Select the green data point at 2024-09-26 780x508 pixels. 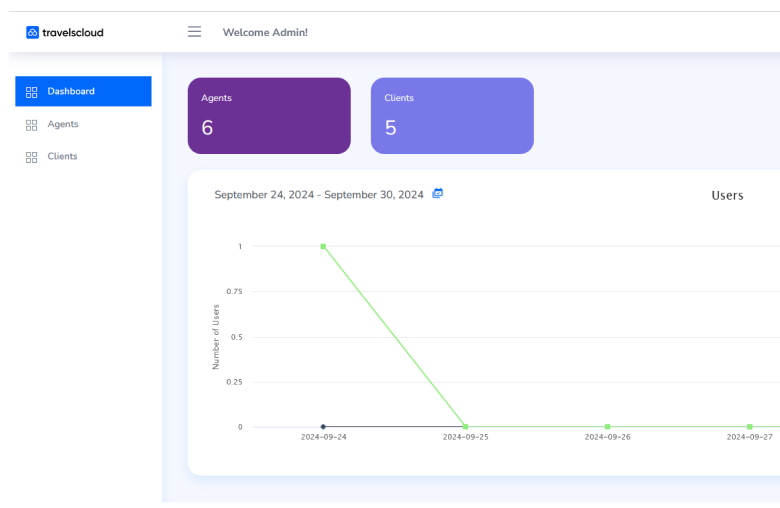click(607, 427)
